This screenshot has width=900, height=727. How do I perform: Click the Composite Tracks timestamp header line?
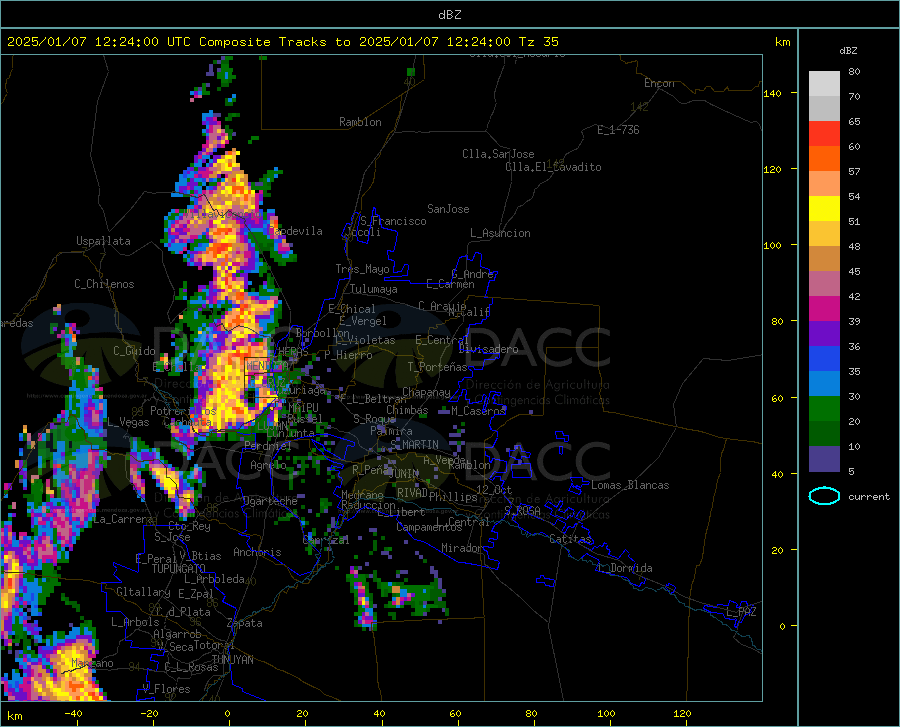click(x=282, y=42)
